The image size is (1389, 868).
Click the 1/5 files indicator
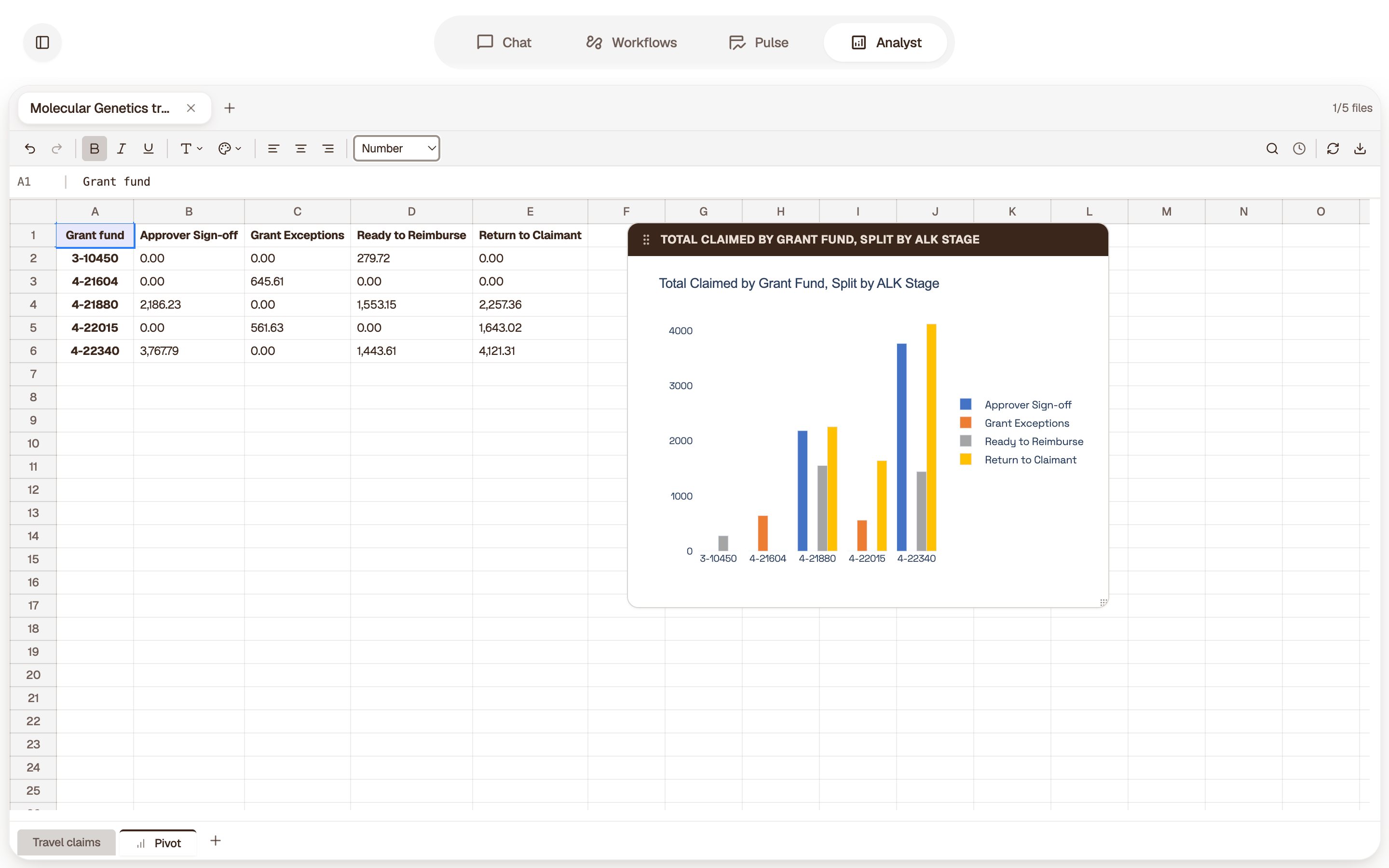click(1352, 108)
